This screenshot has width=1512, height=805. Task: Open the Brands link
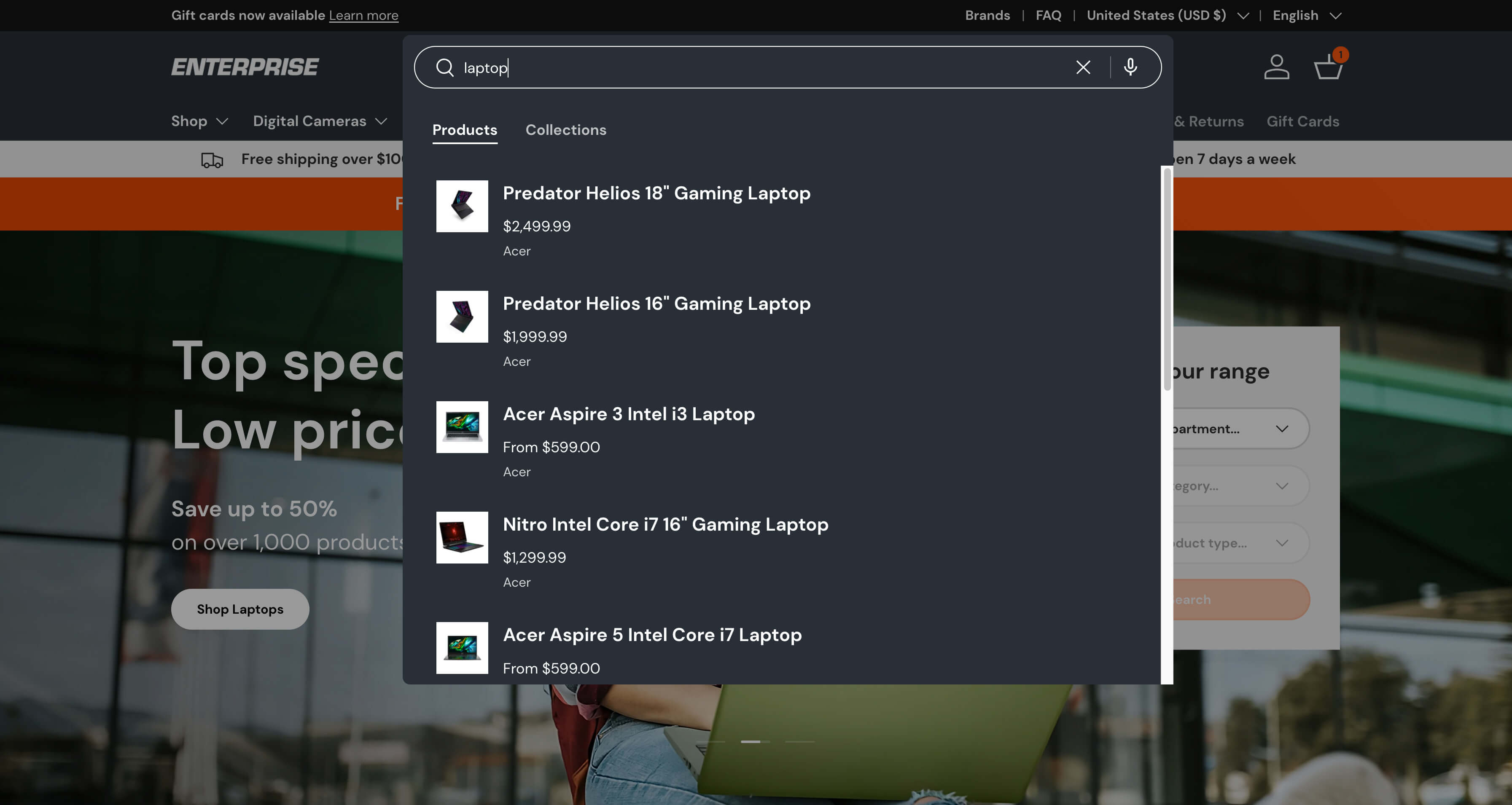[x=987, y=15]
